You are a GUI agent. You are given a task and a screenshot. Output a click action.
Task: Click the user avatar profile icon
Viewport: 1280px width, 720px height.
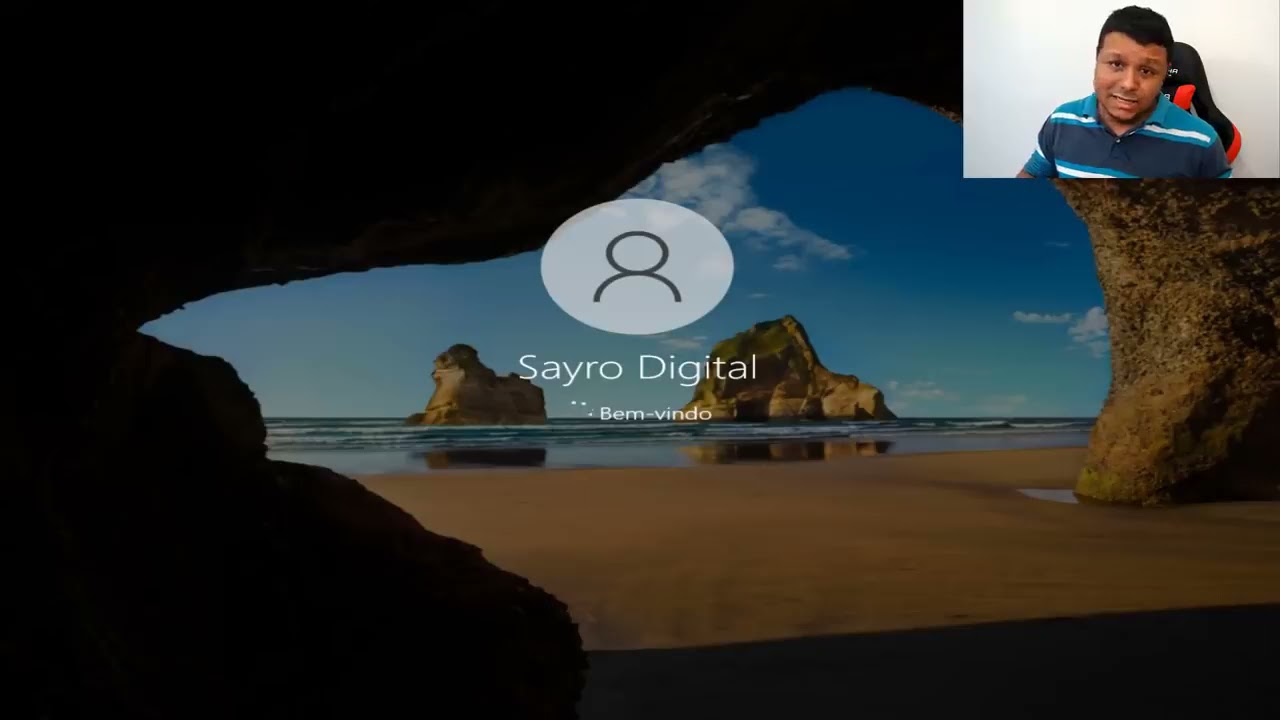[637, 266]
